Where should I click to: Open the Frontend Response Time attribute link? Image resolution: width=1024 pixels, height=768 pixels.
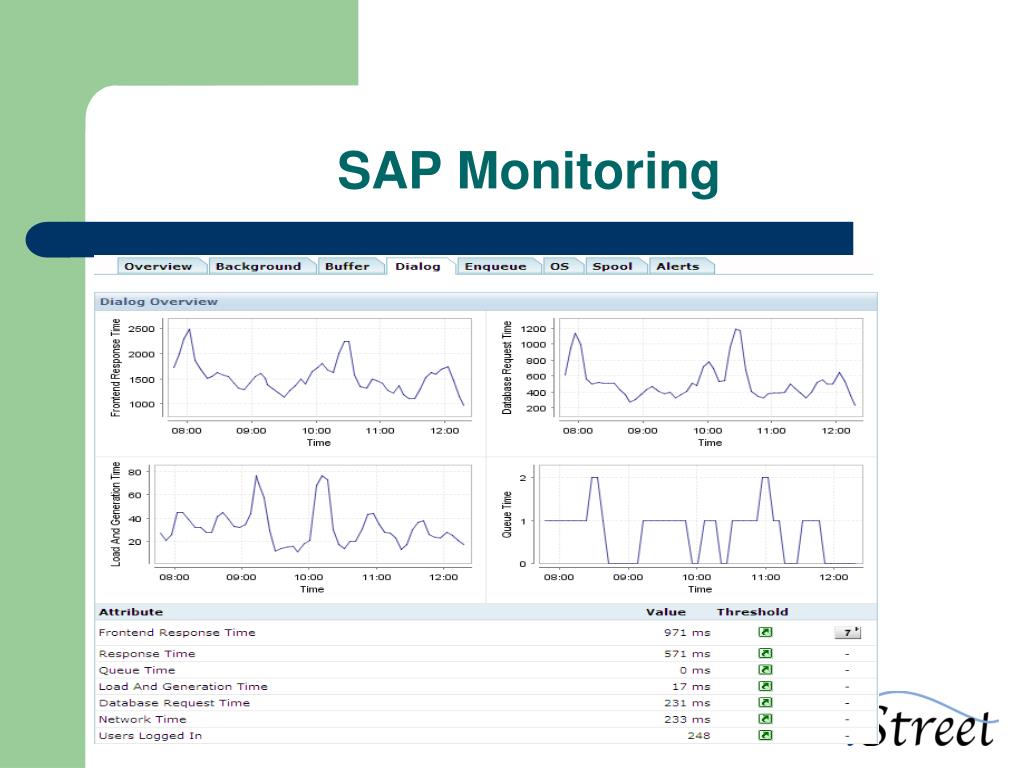point(177,632)
